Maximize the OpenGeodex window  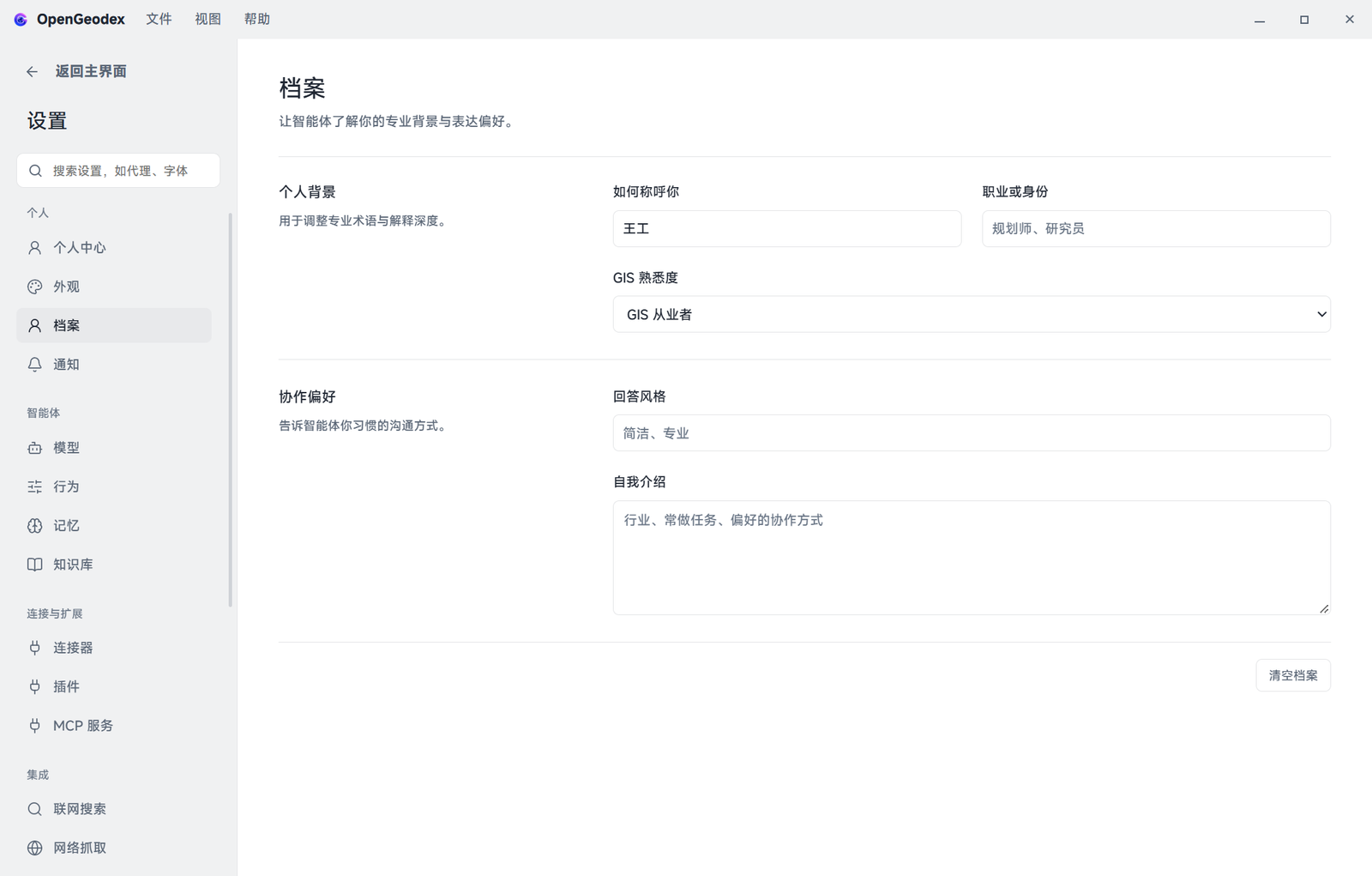(1304, 19)
